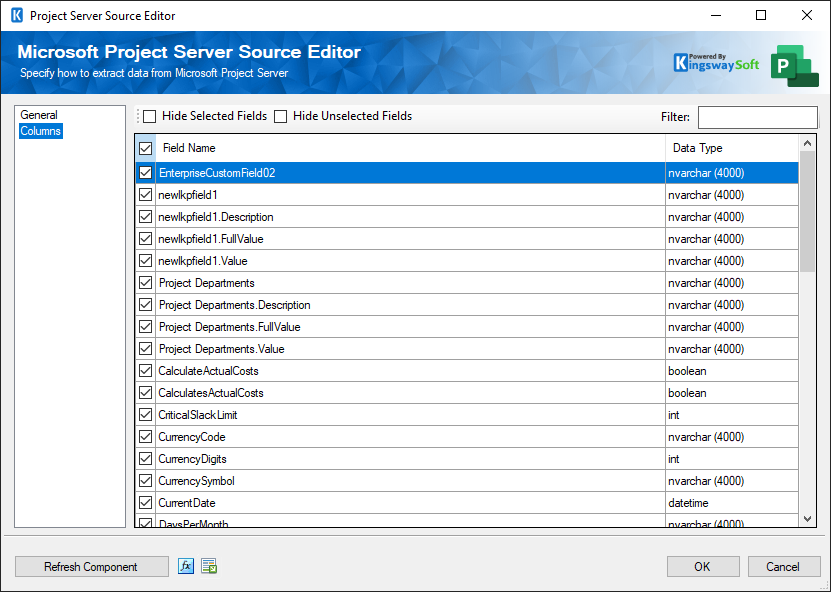The image size is (831, 592).
Task: Select CurrencySymbol field name
Action: 410,481
